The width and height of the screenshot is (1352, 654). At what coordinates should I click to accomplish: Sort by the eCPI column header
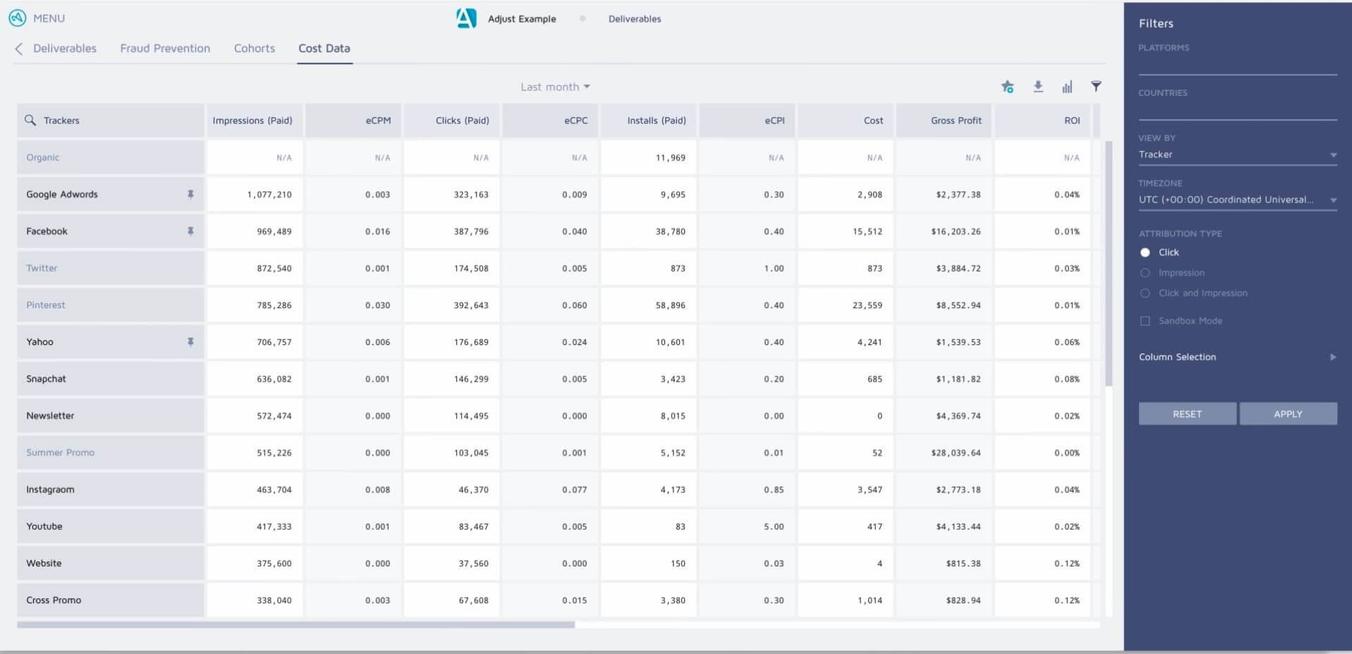point(747,120)
